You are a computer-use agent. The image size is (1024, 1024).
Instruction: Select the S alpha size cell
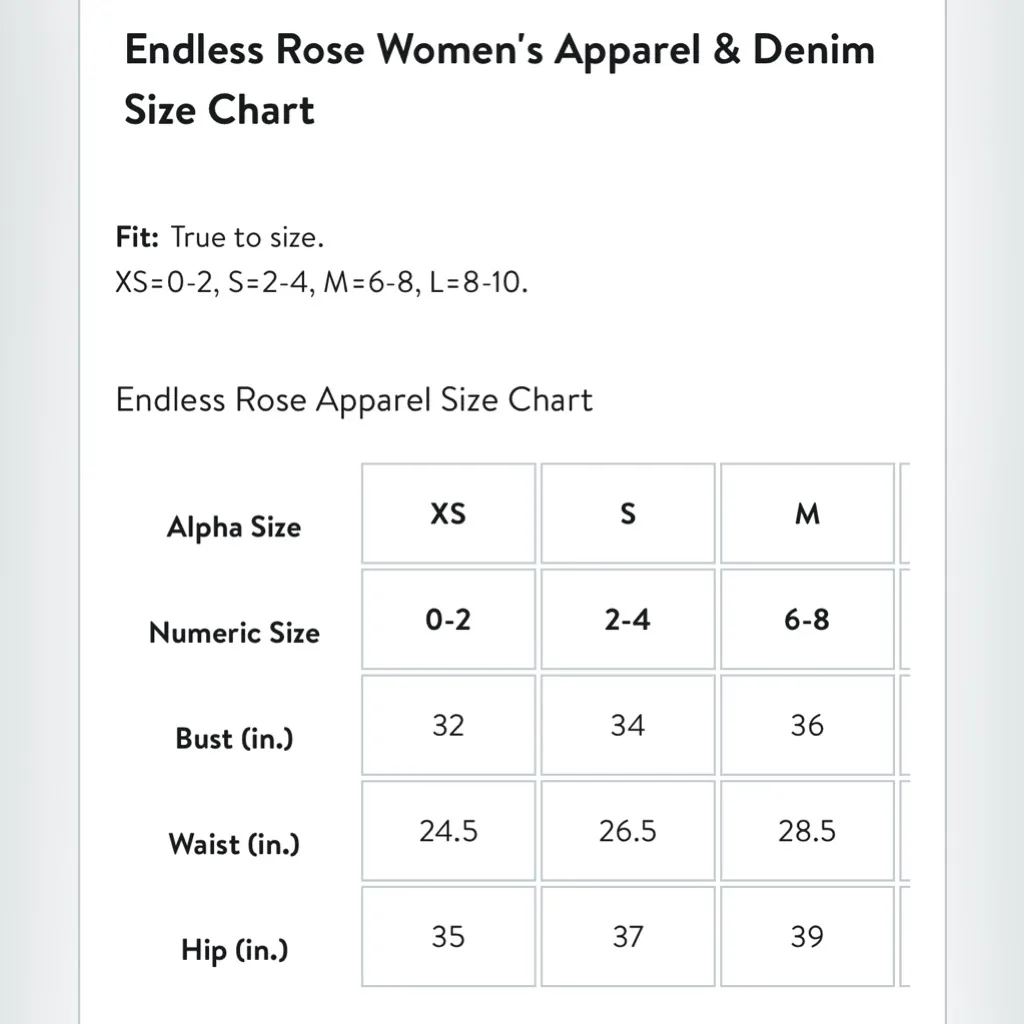click(627, 514)
